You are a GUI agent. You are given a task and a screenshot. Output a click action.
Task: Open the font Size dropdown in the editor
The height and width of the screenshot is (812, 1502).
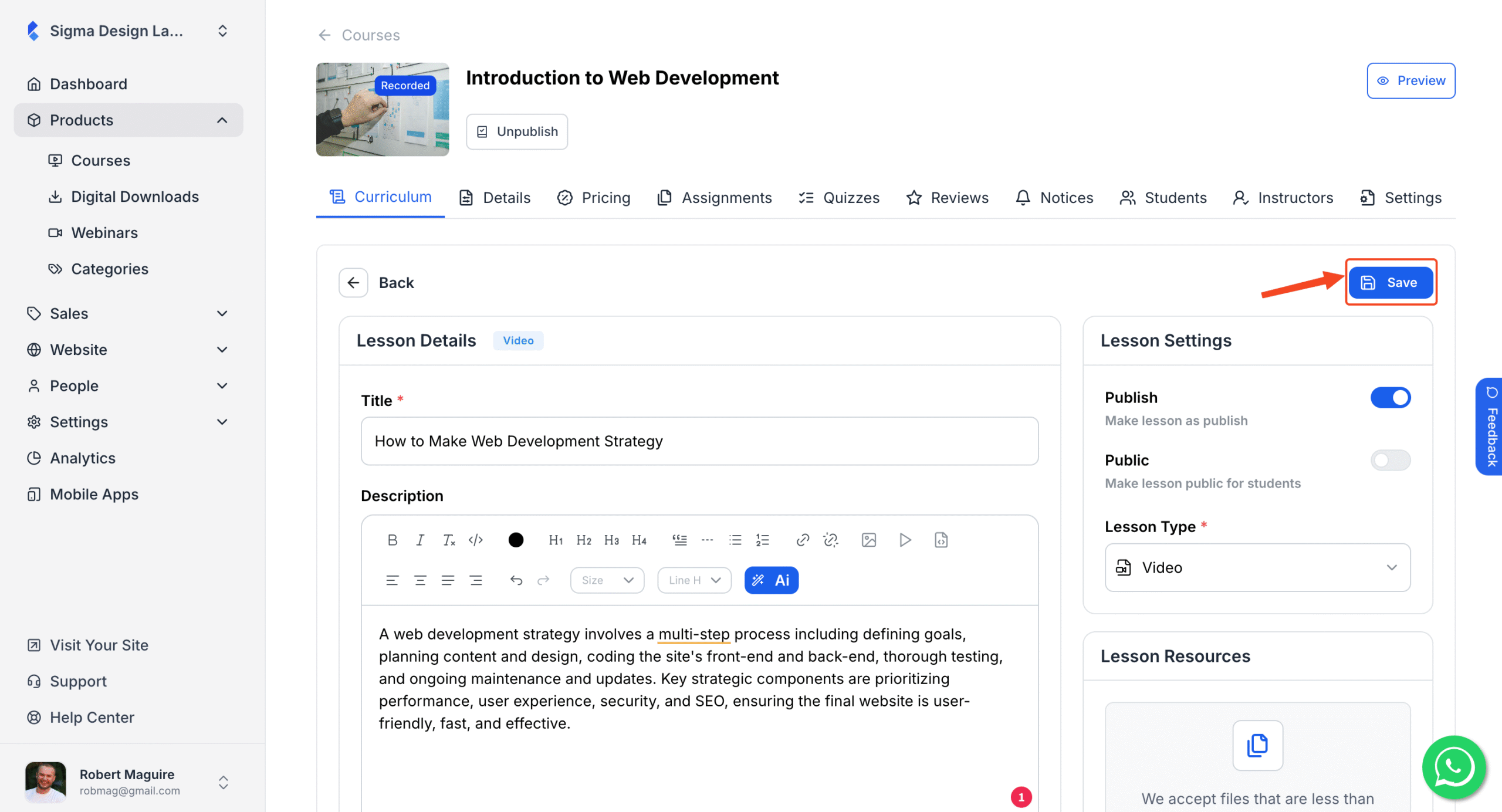(607, 580)
